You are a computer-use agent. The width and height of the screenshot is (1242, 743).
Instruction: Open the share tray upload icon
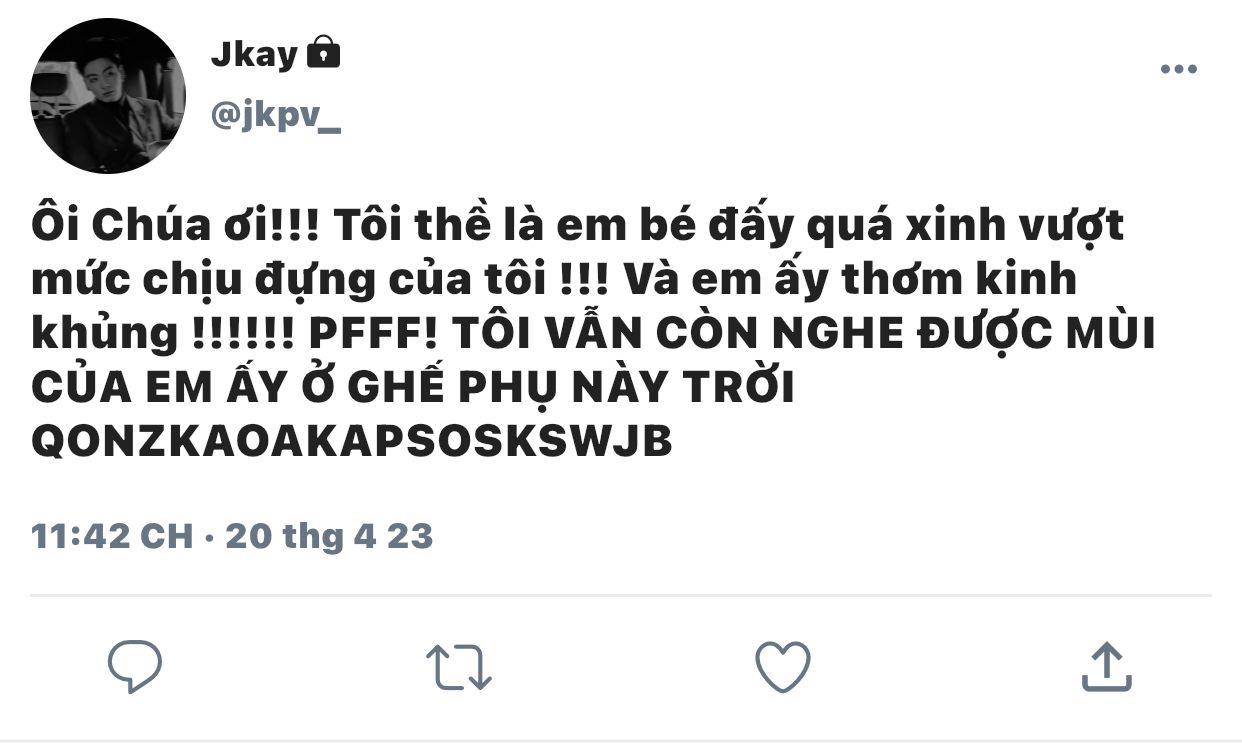click(1106, 666)
